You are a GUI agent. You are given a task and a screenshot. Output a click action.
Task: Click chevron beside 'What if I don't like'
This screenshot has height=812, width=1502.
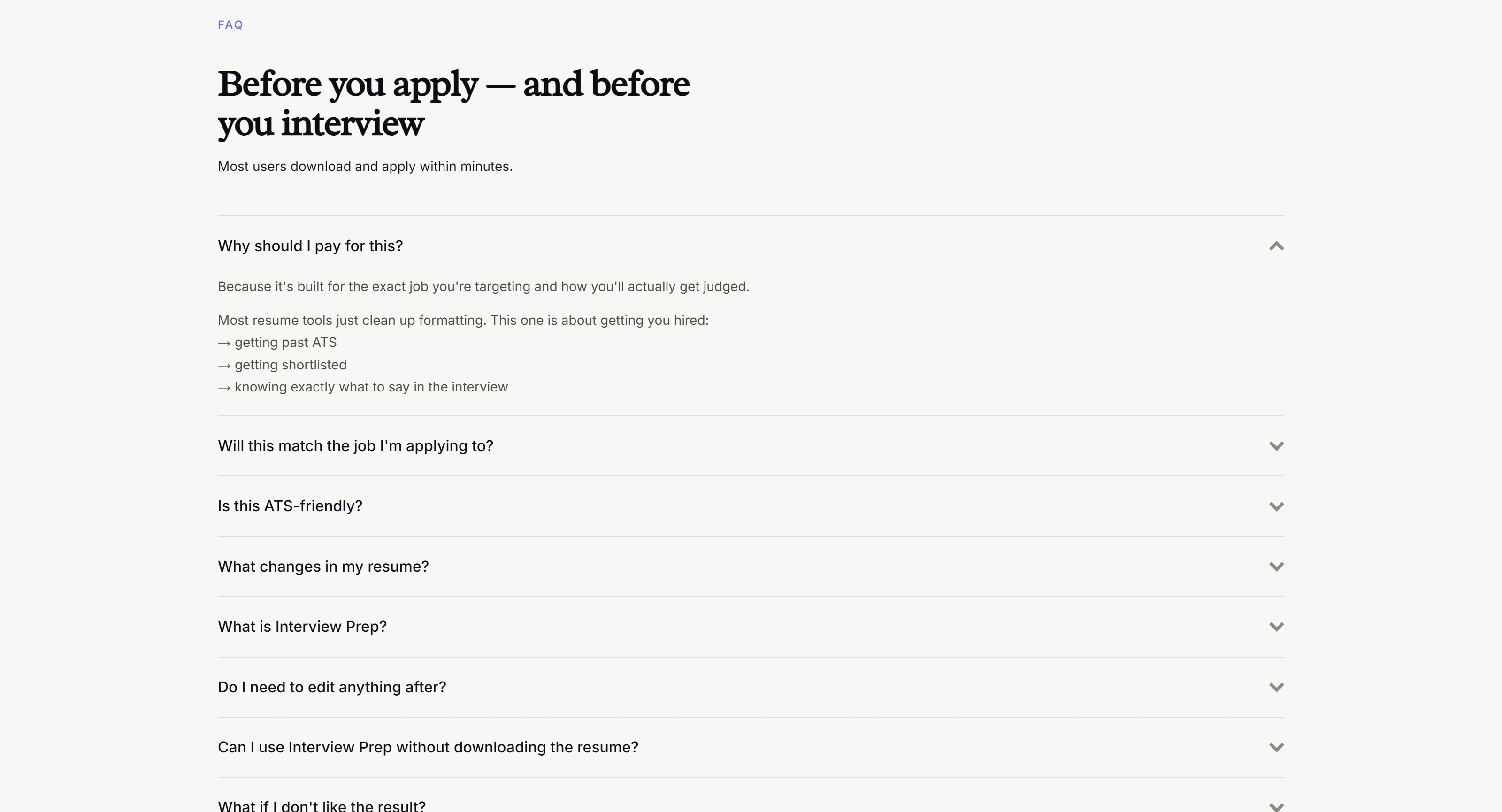pyautogui.click(x=1276, y=807)
